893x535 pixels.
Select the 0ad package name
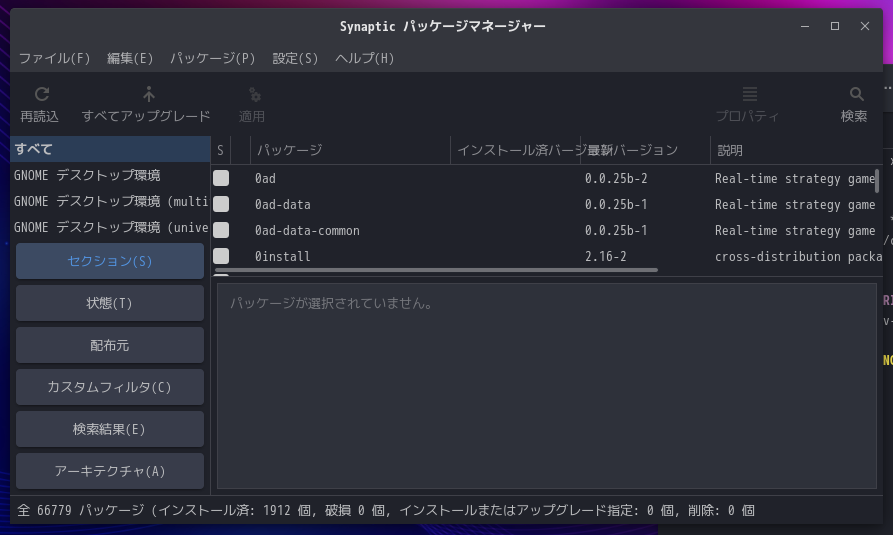[265, 178]
